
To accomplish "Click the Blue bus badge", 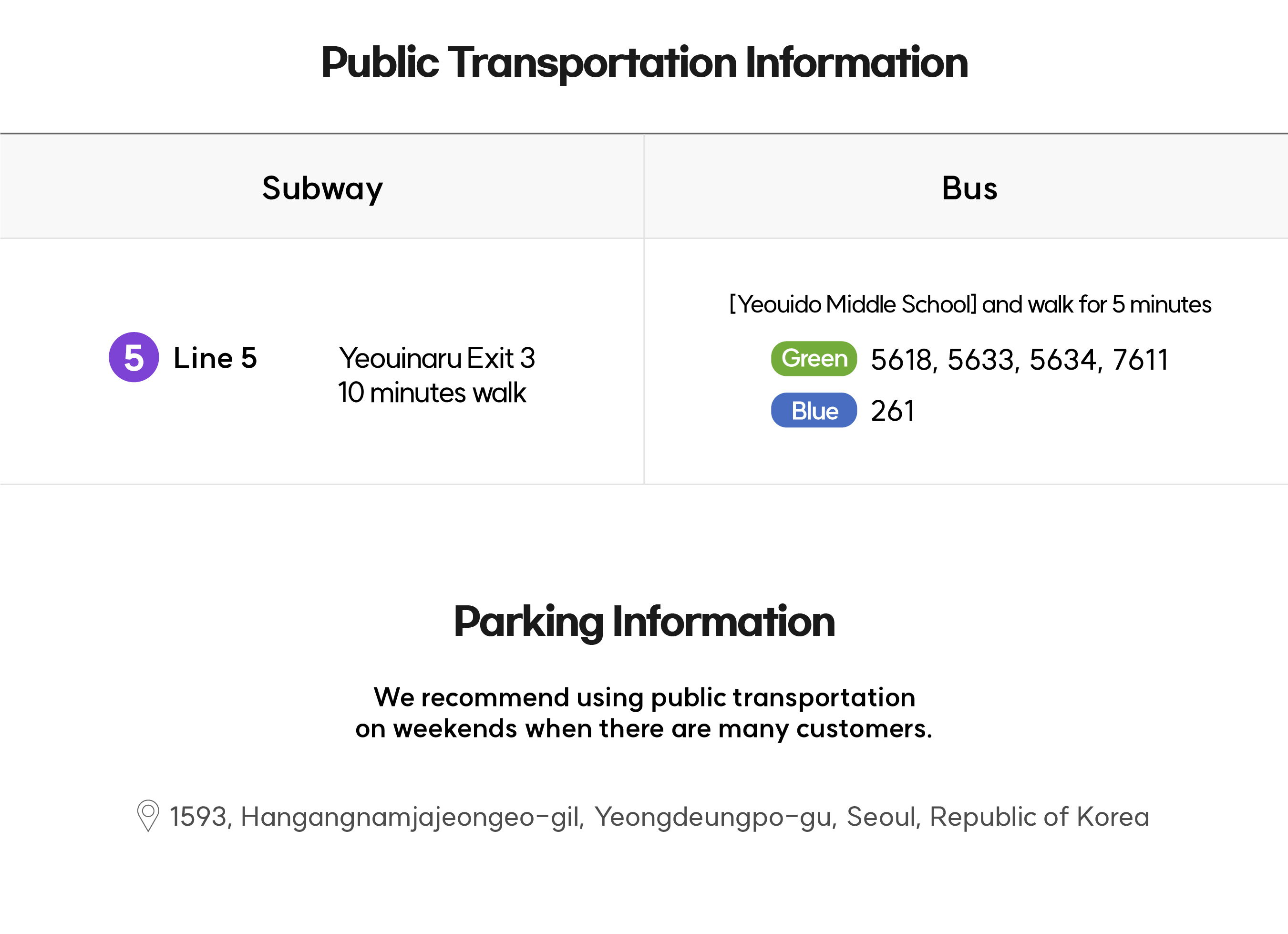I will pos(814,410).
